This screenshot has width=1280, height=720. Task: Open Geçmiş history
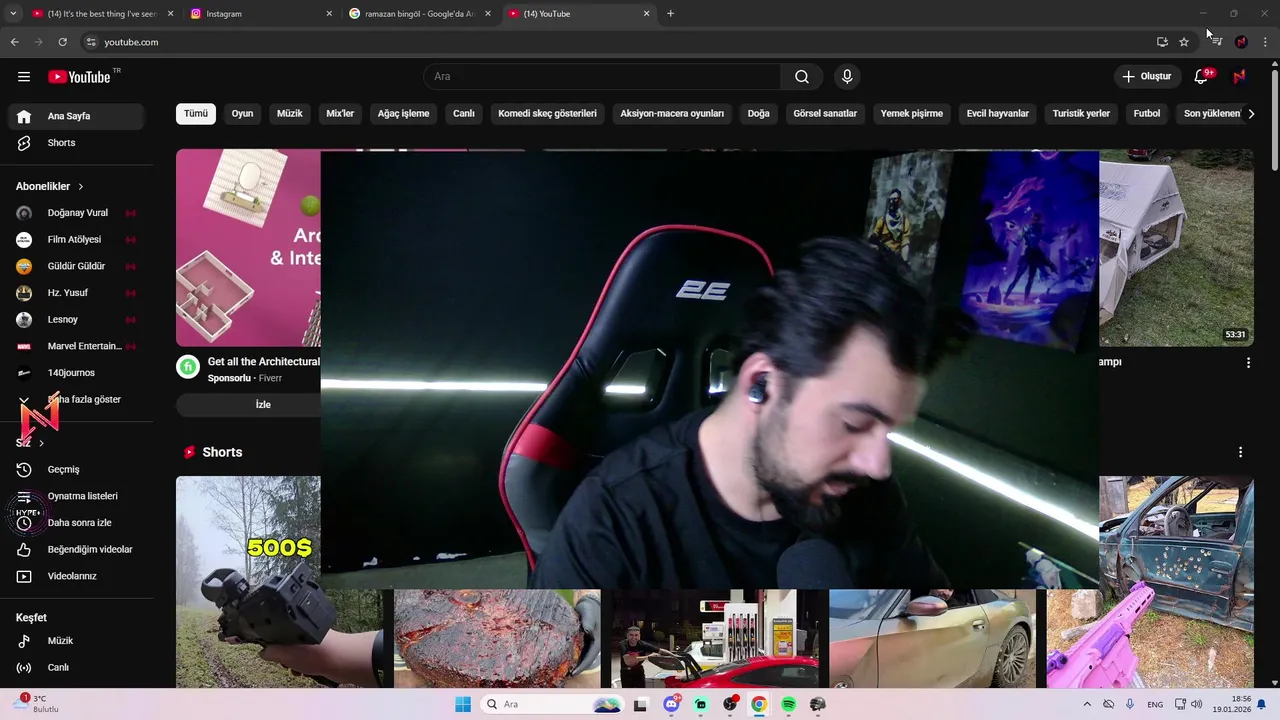[x=78, y=470]
